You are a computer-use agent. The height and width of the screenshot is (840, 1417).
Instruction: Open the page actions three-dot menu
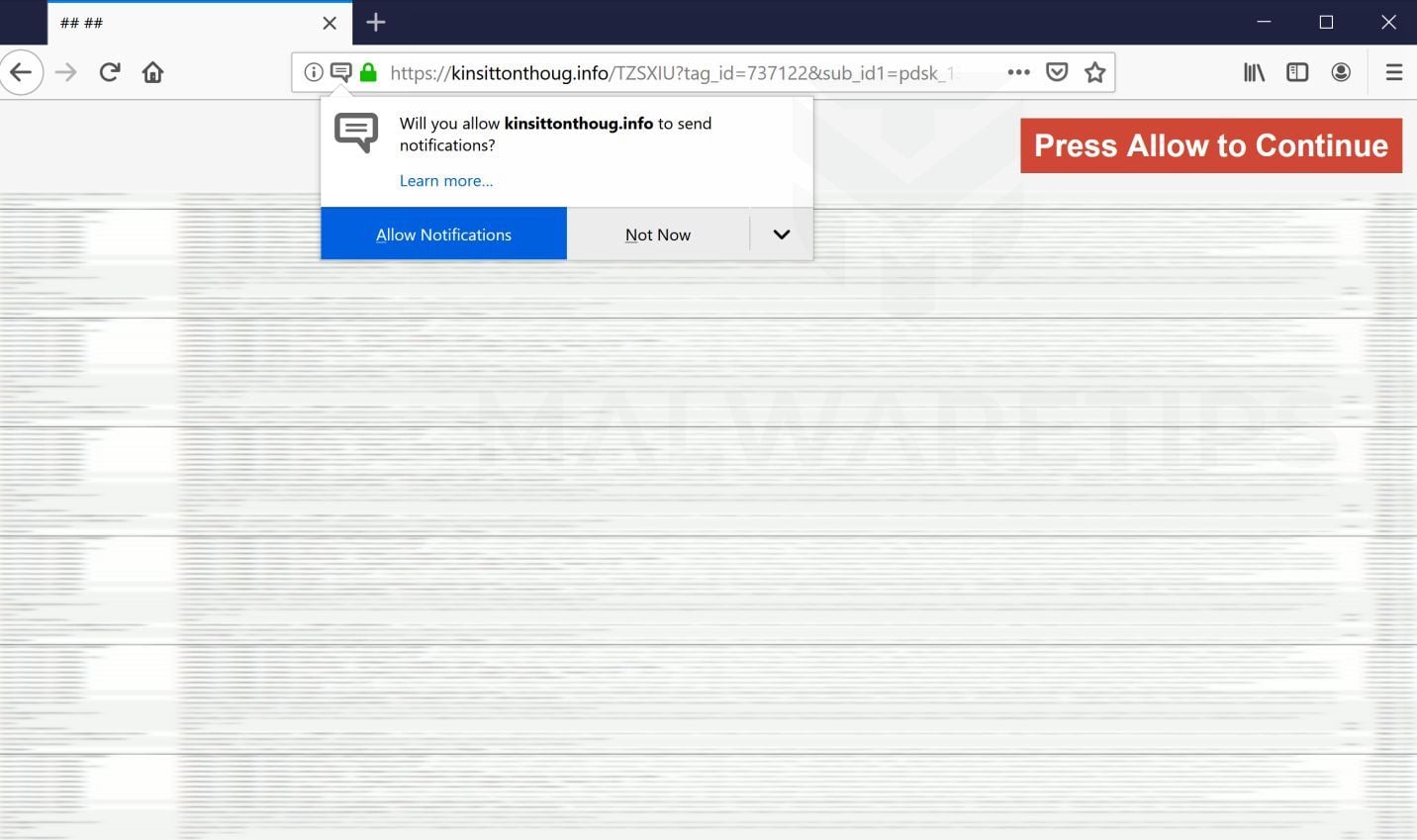1018,72
